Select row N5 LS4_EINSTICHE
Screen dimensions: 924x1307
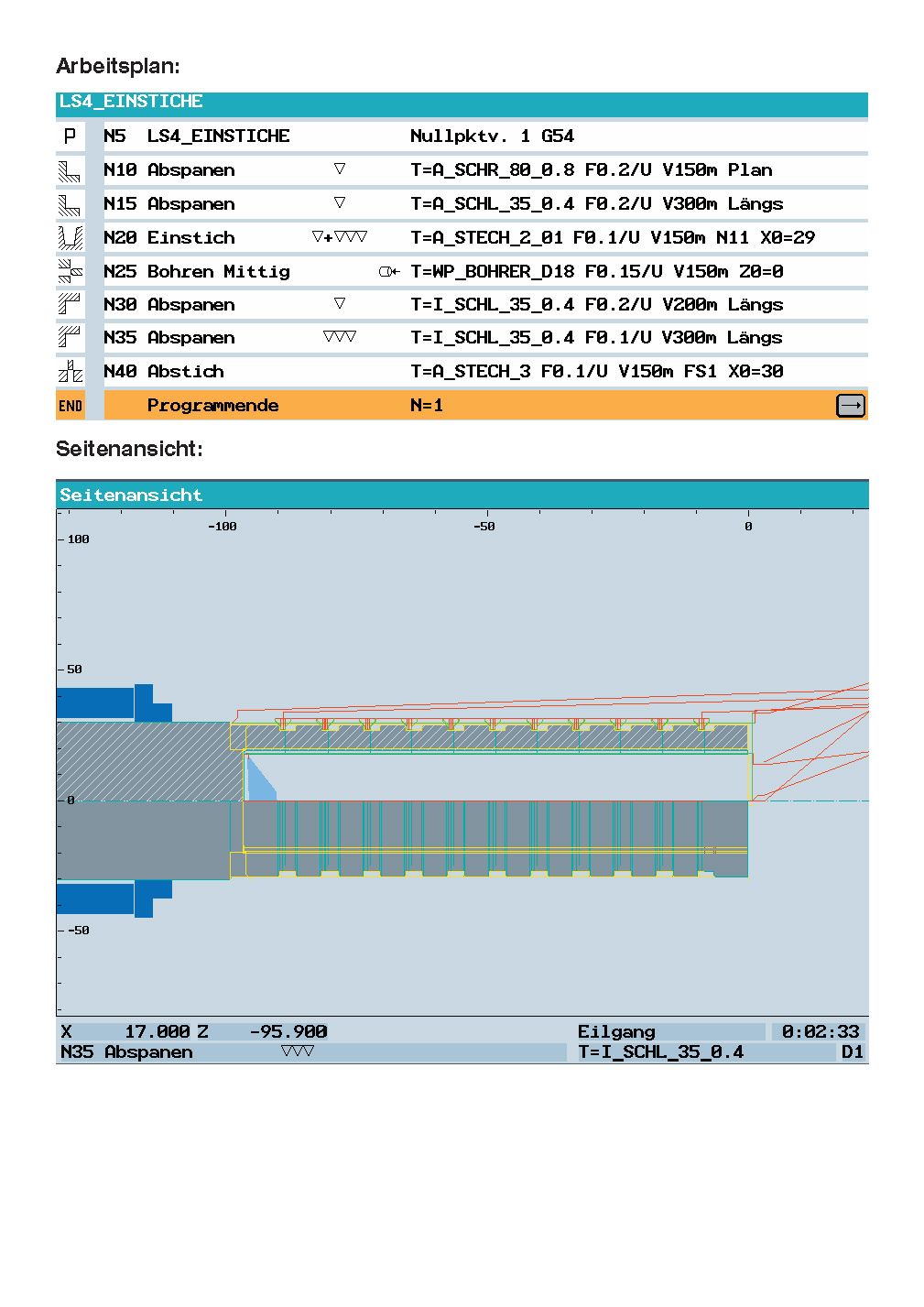[462, 136]
